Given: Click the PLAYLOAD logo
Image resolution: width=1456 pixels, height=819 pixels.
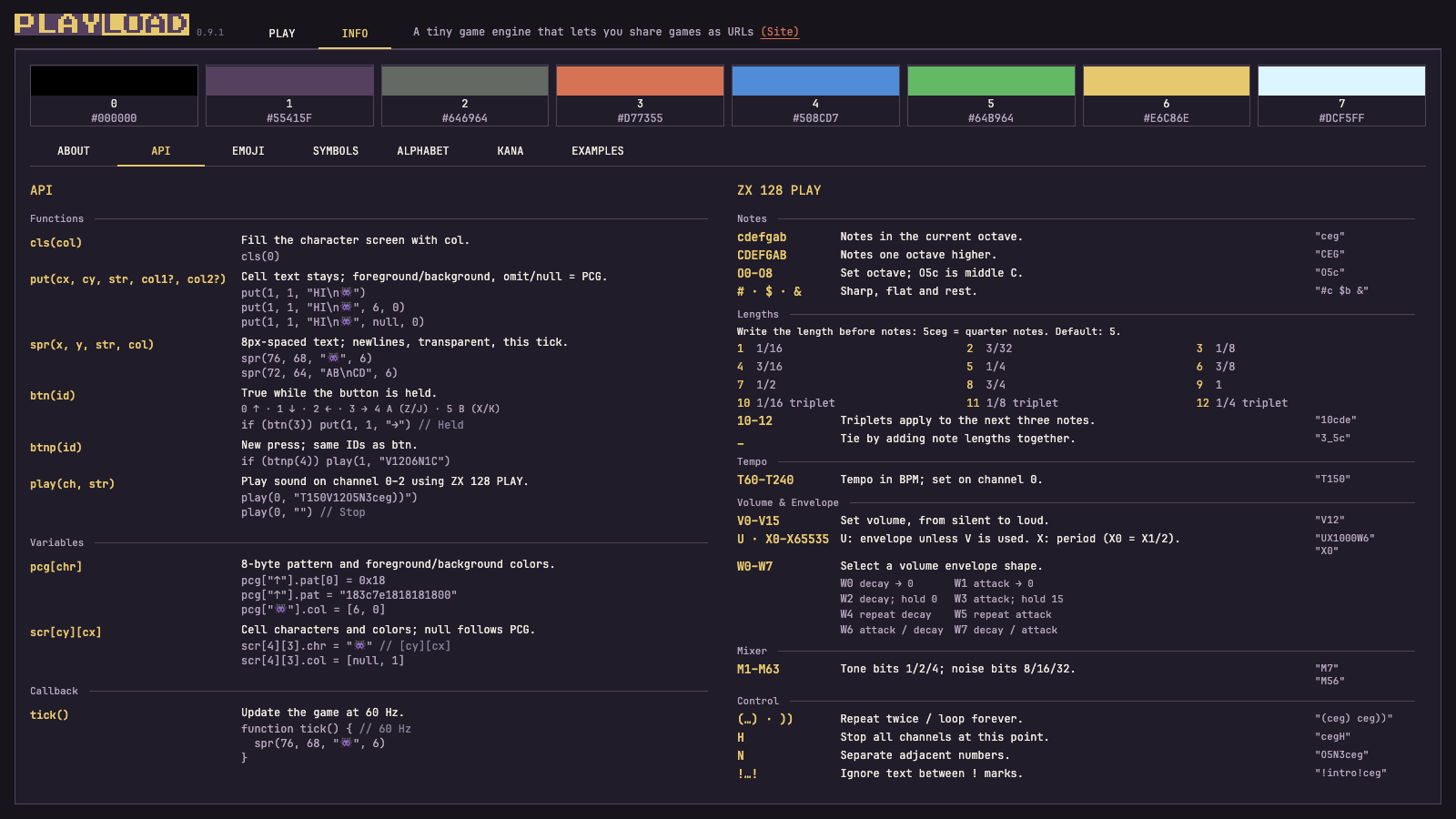Looking at the screenshot, I should pos(102,24).
